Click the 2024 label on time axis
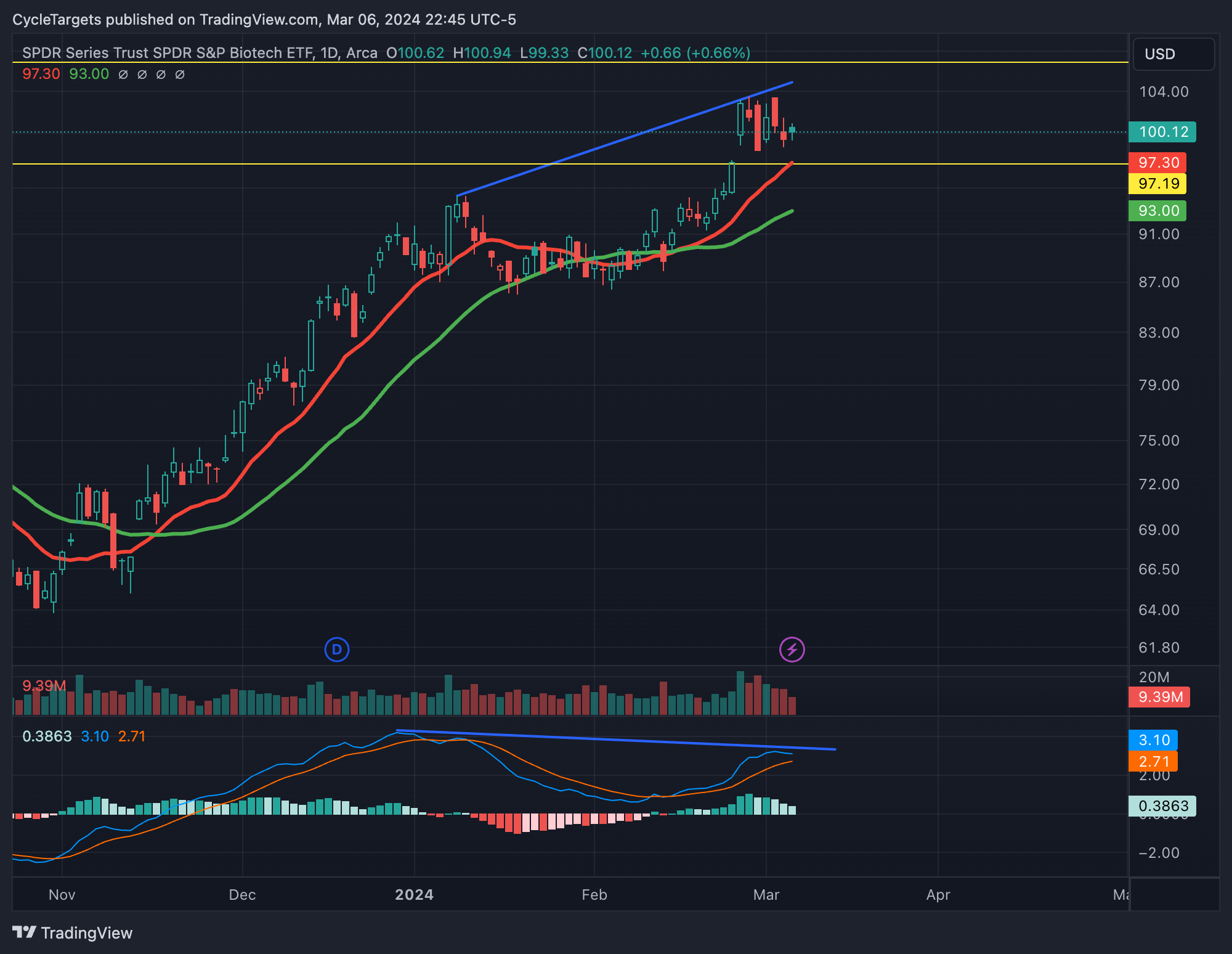 pyautogui.click(x=414, y=895)
